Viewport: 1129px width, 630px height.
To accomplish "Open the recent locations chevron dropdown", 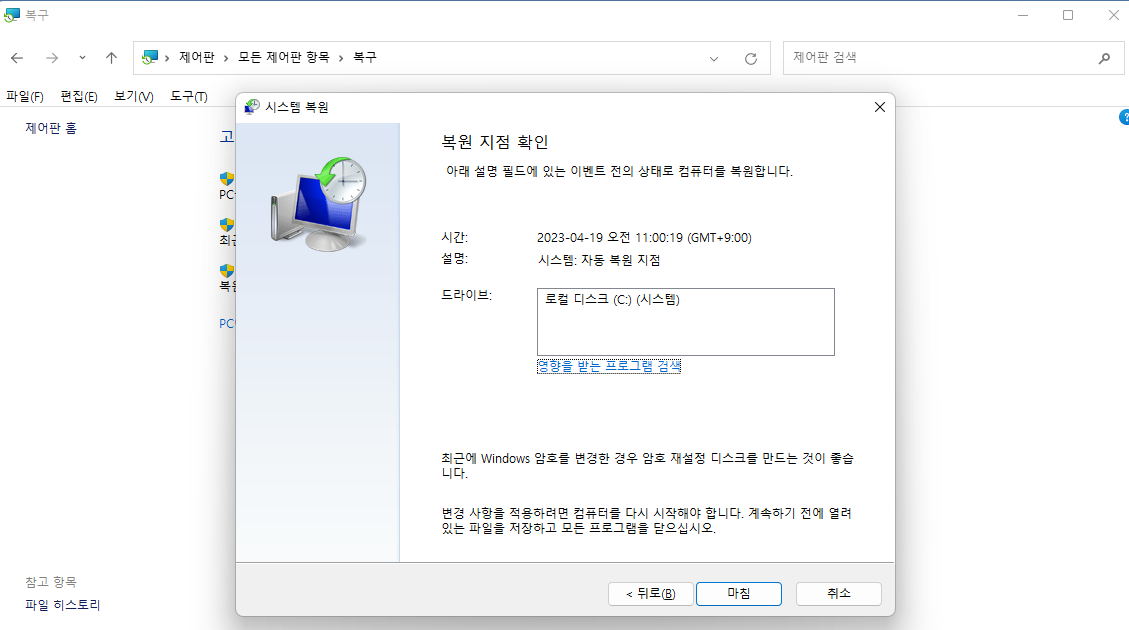I will 82,57.
